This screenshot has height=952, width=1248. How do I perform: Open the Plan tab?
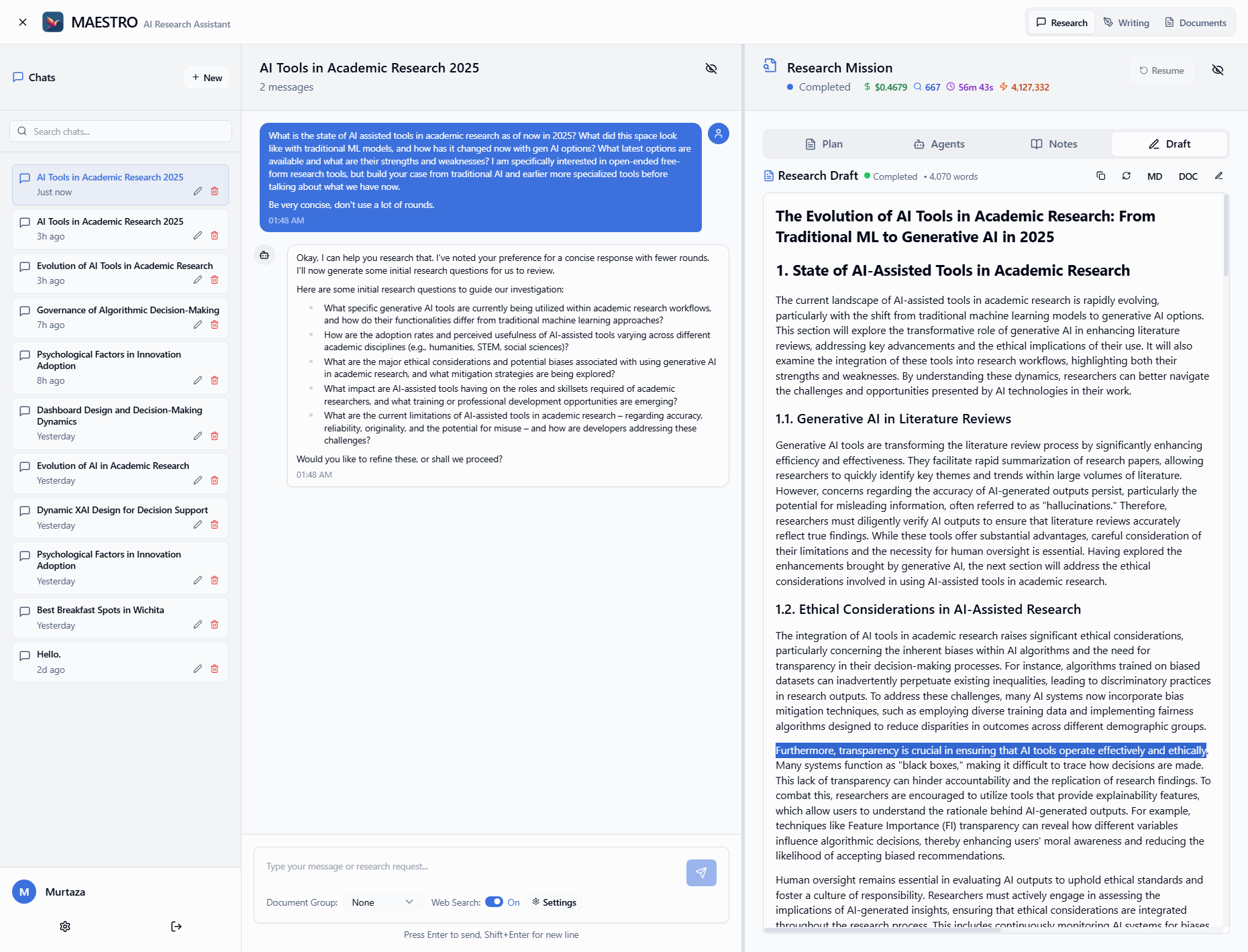(x=823, y=144)
